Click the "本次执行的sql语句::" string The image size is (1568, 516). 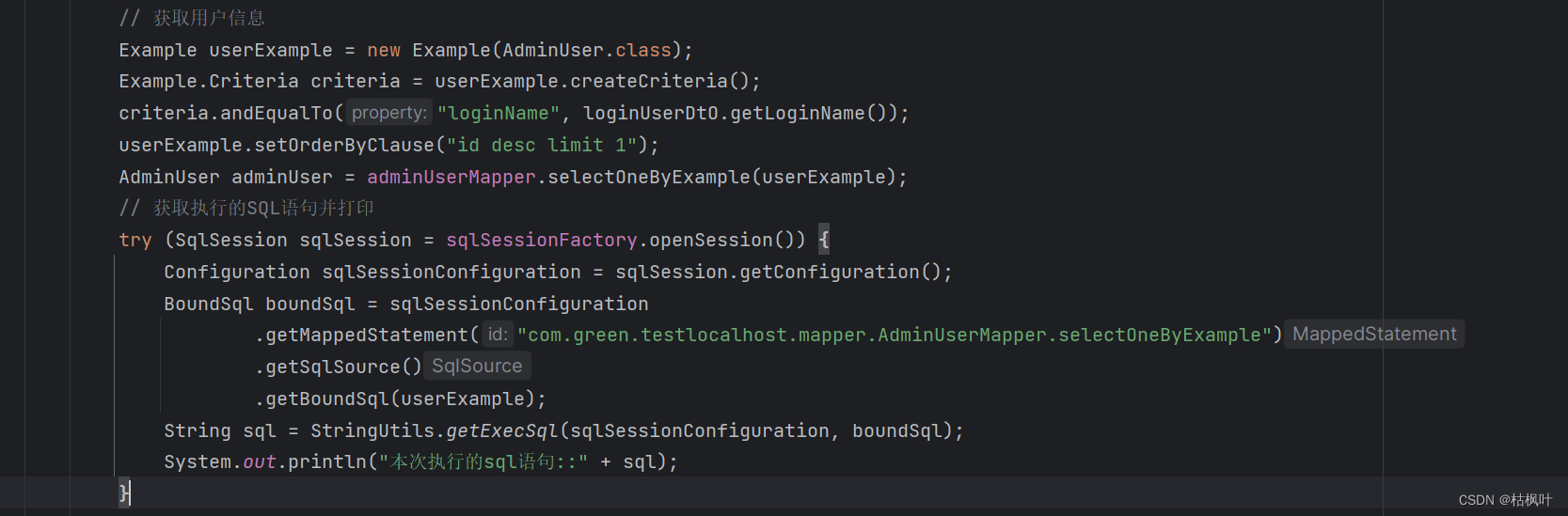click(x=483, y=462)
